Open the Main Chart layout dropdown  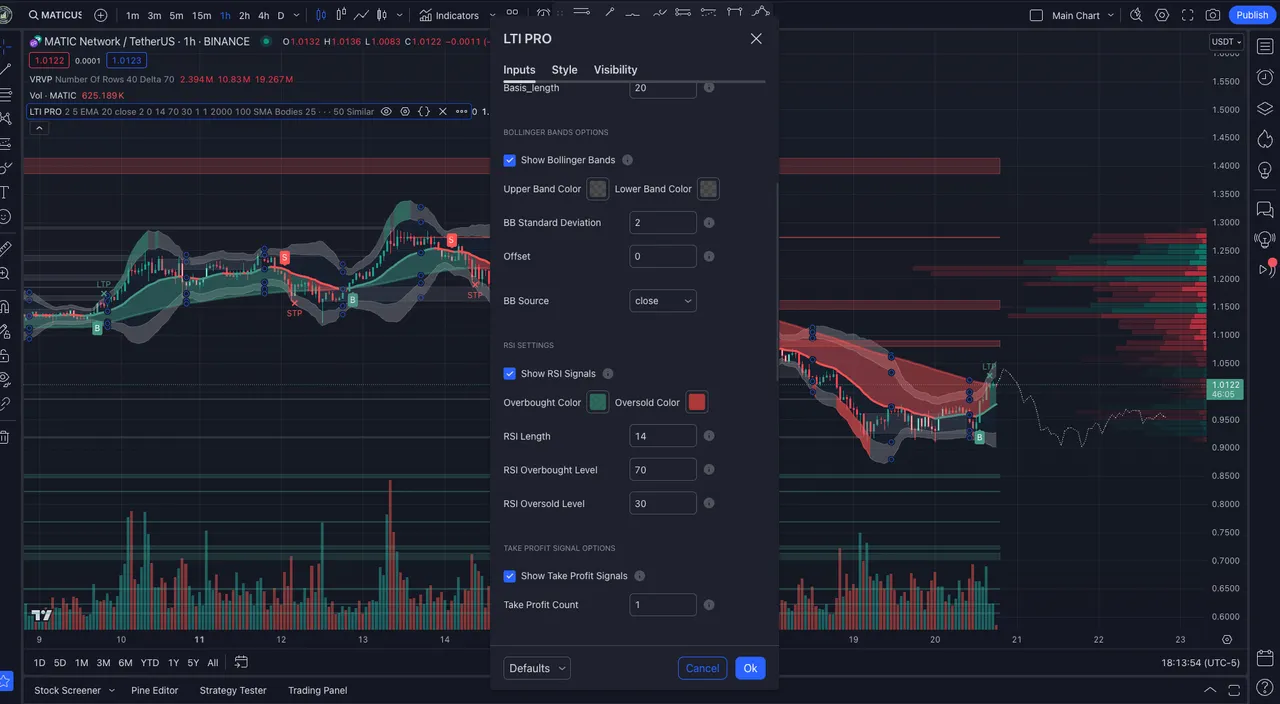(1109, 15)
